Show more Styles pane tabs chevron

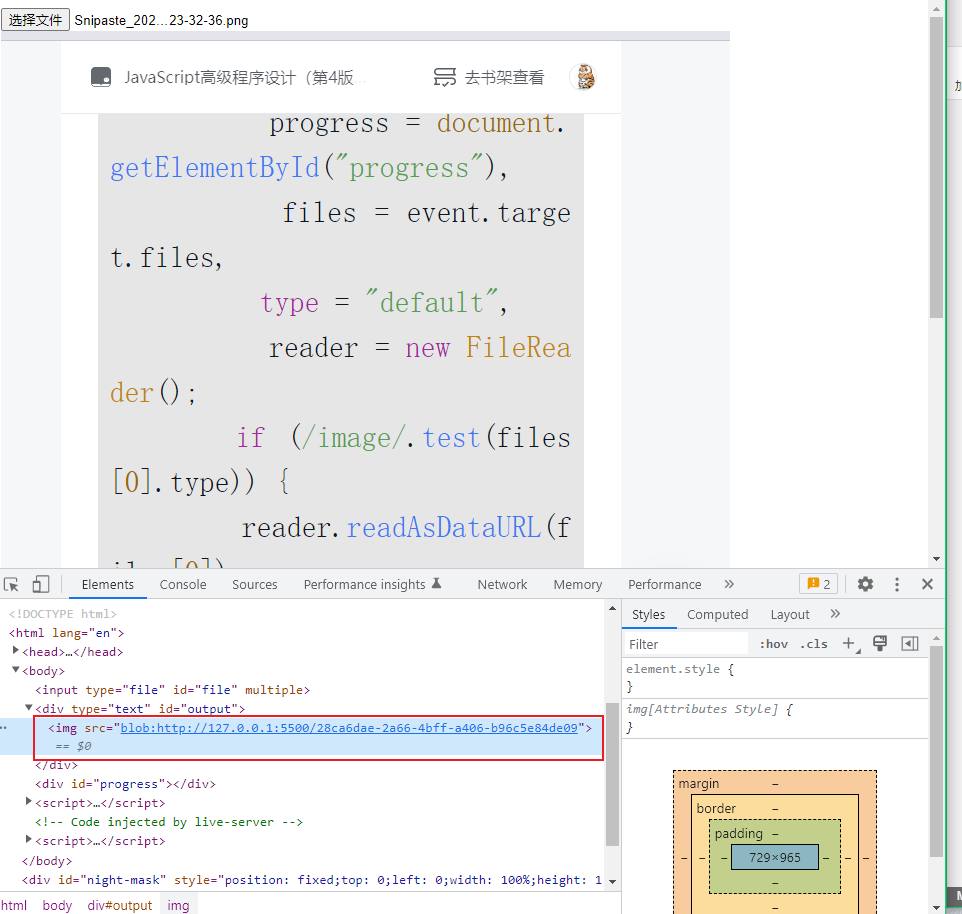[835, 614]
